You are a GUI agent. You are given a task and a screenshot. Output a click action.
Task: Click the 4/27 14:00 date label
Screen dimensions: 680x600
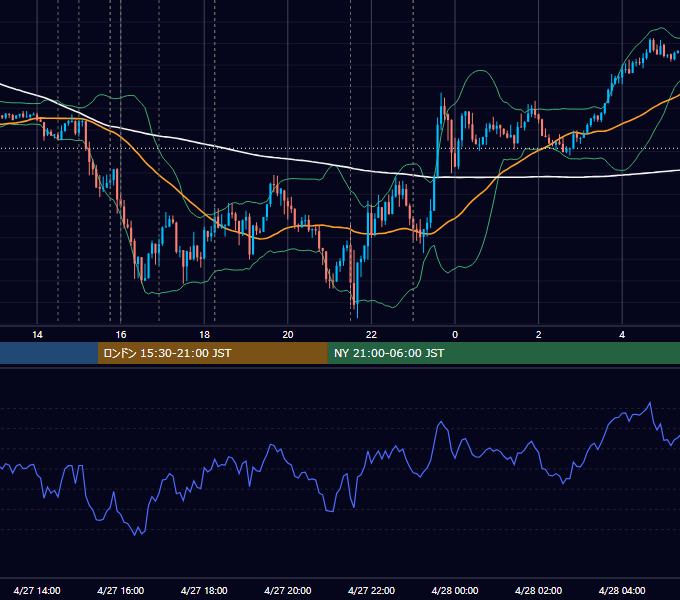point(37,590)
